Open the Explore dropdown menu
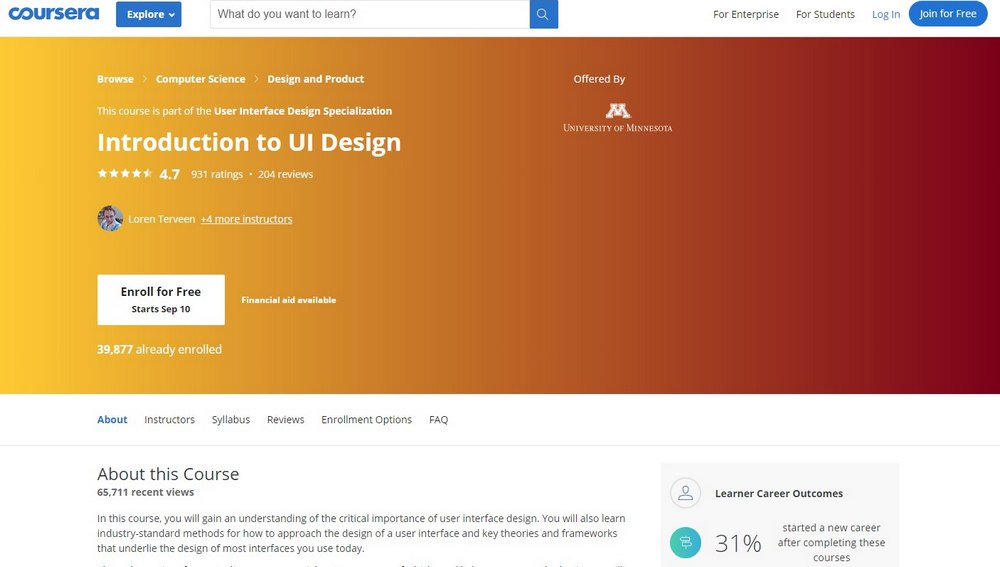Image resolution: width=1000 pixels, height=567 pixels. pos(148,14)
